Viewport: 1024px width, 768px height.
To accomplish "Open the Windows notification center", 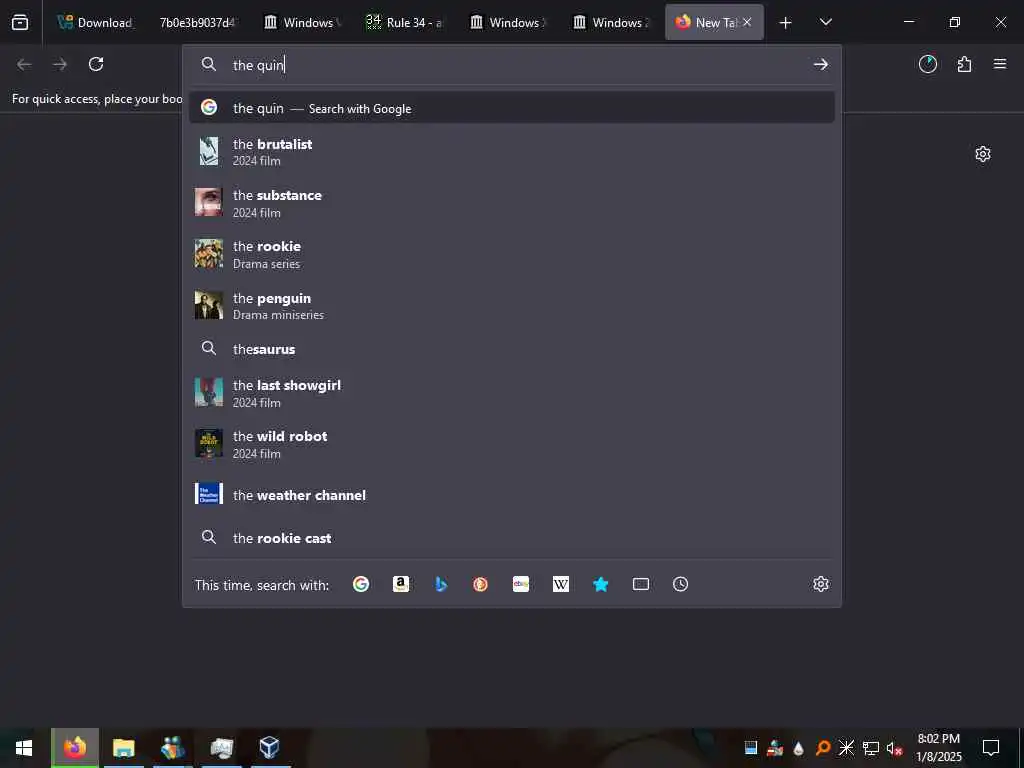I will pyautogui.click(x=991, y=748).
